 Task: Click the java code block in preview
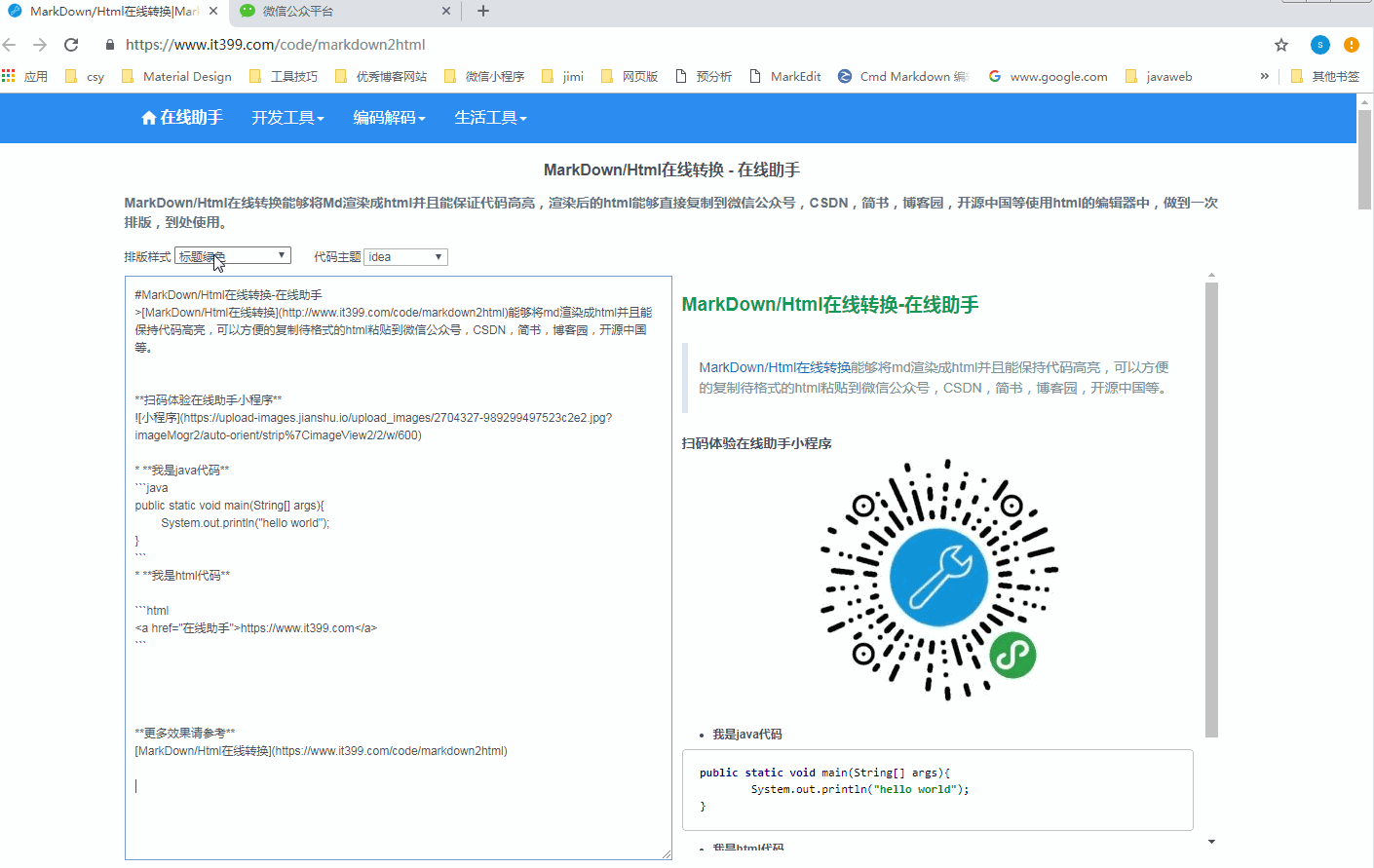click(x=937, y=790)
